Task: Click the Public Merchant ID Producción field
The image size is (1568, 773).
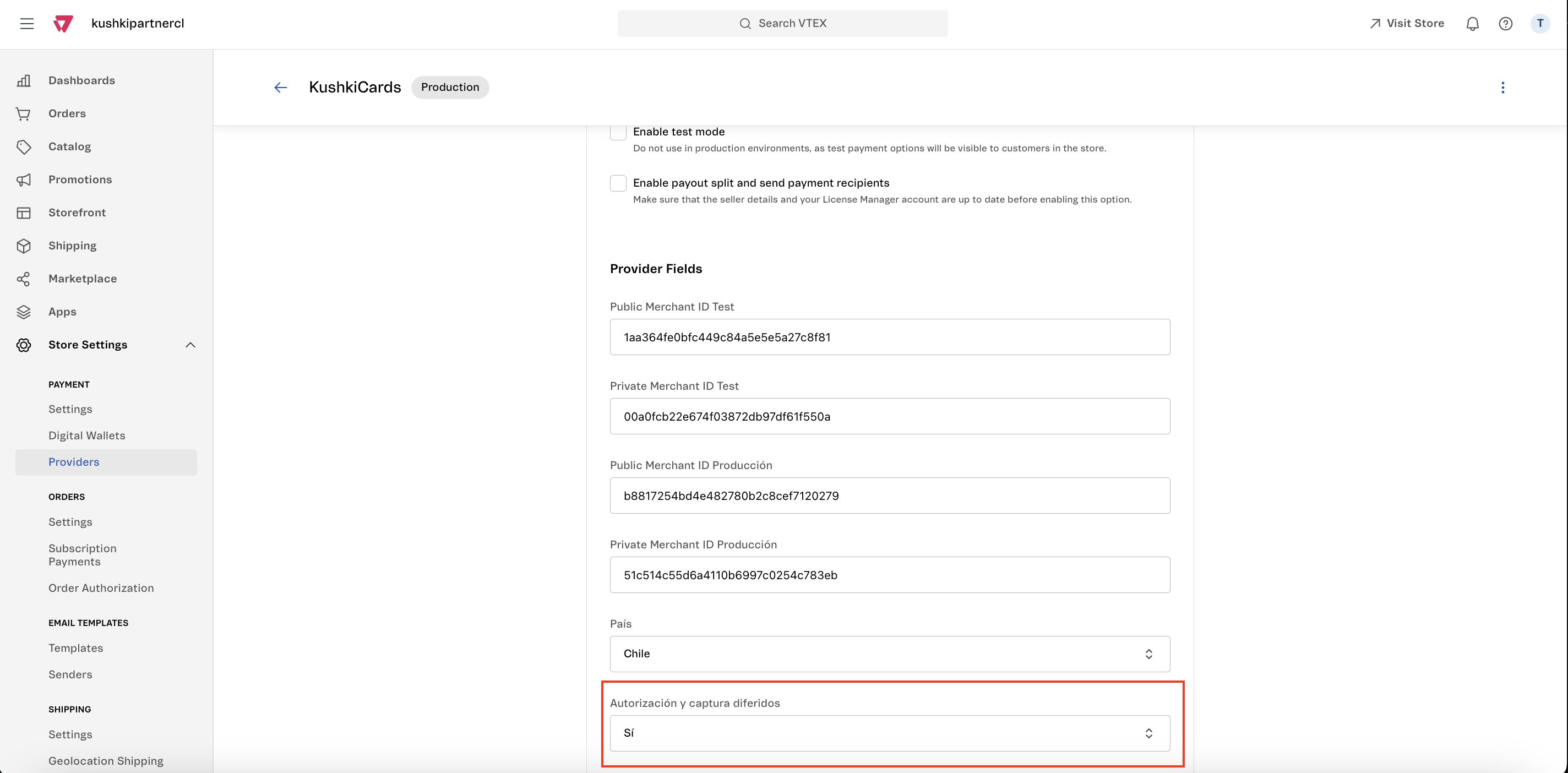Action: point(889,495)
